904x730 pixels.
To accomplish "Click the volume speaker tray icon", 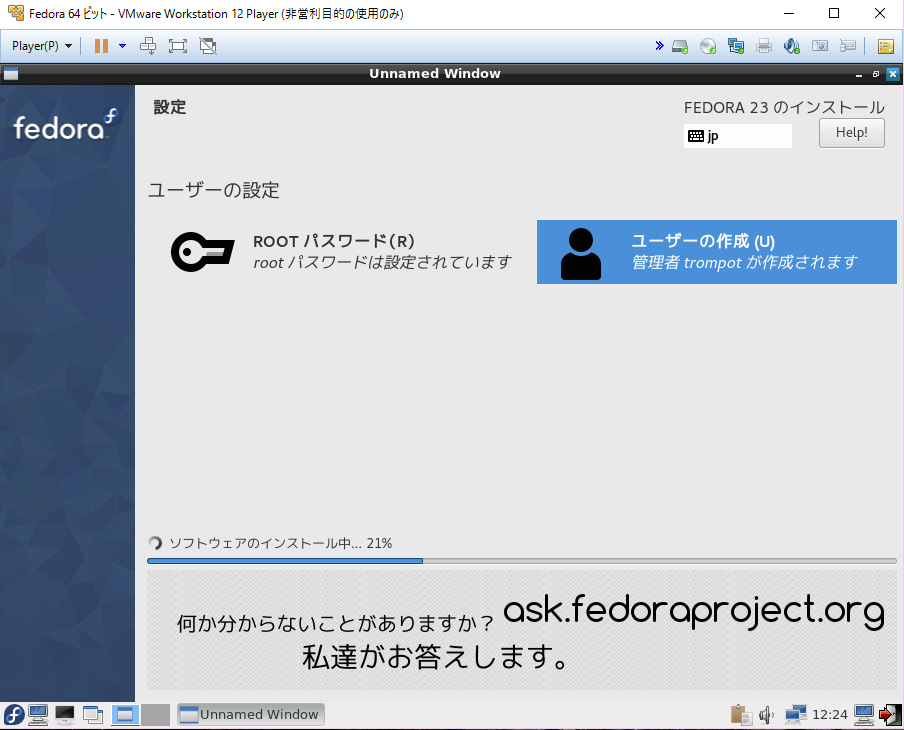I will [766, 715].
